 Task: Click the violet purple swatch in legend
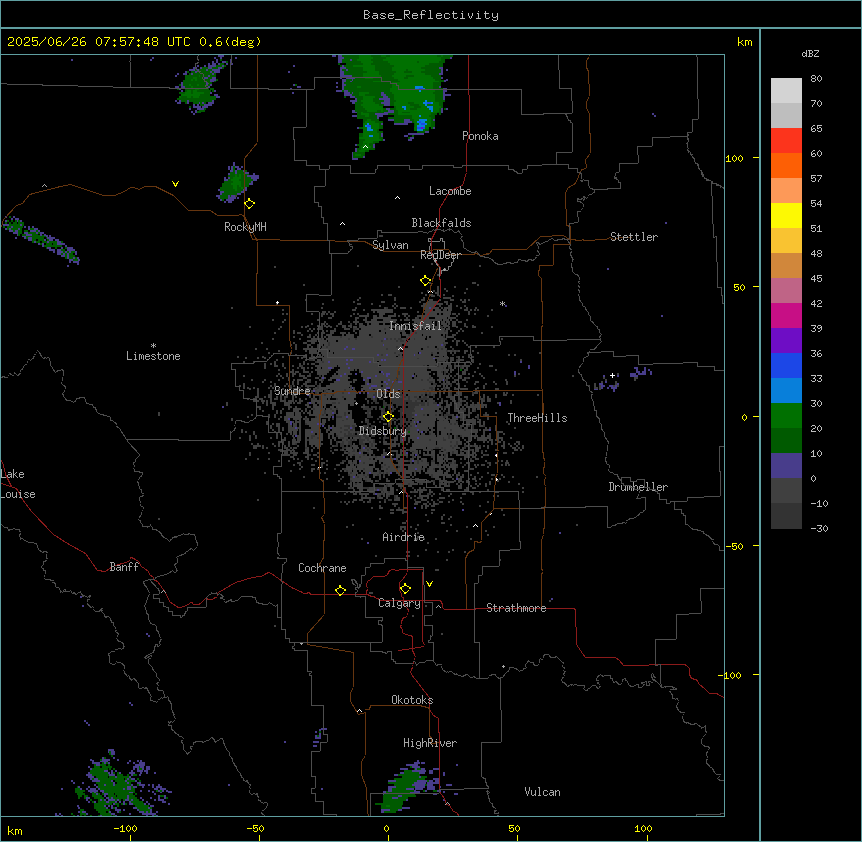tap(786, 341)
